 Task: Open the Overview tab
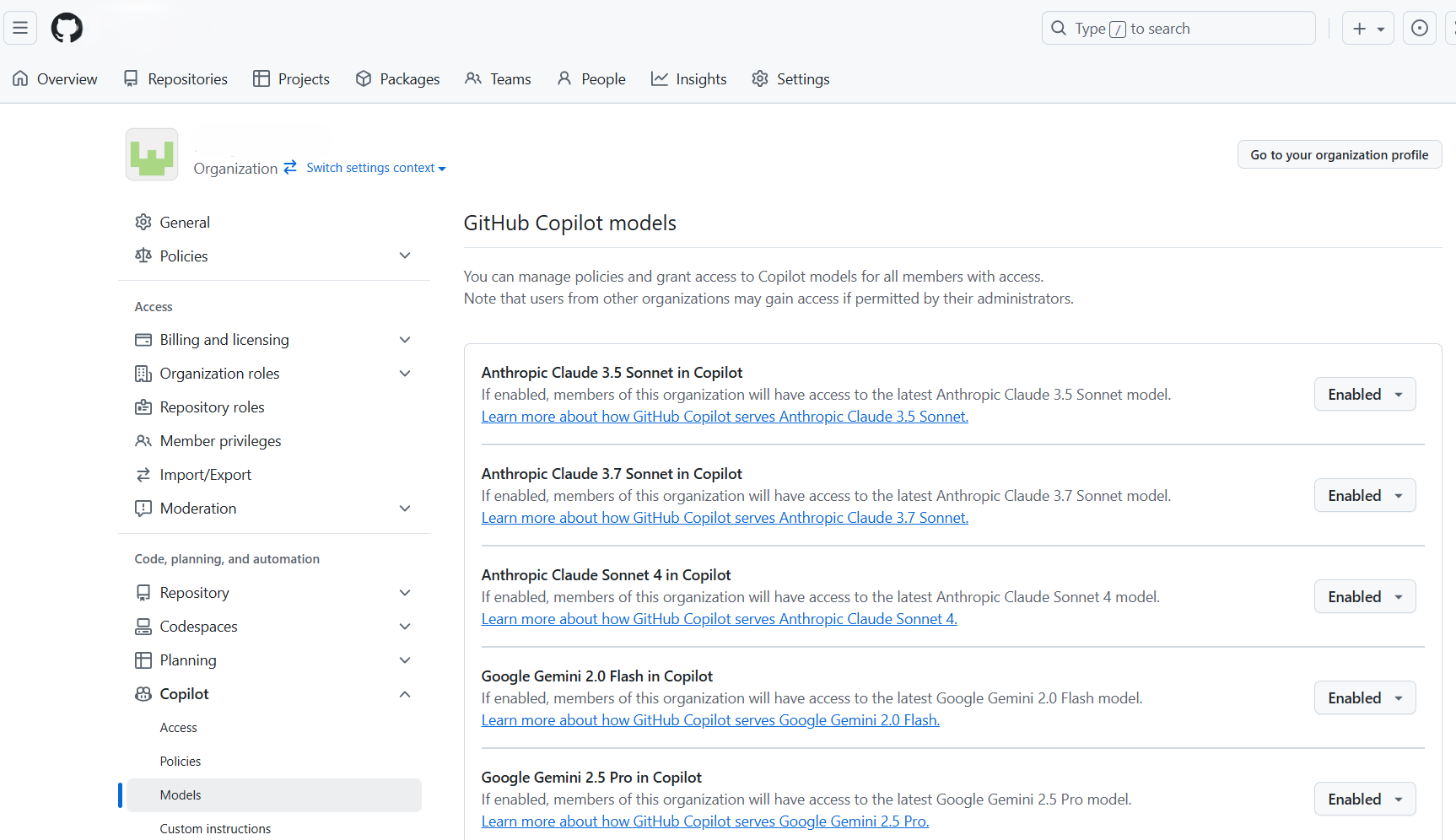click(x=55, y=78)
